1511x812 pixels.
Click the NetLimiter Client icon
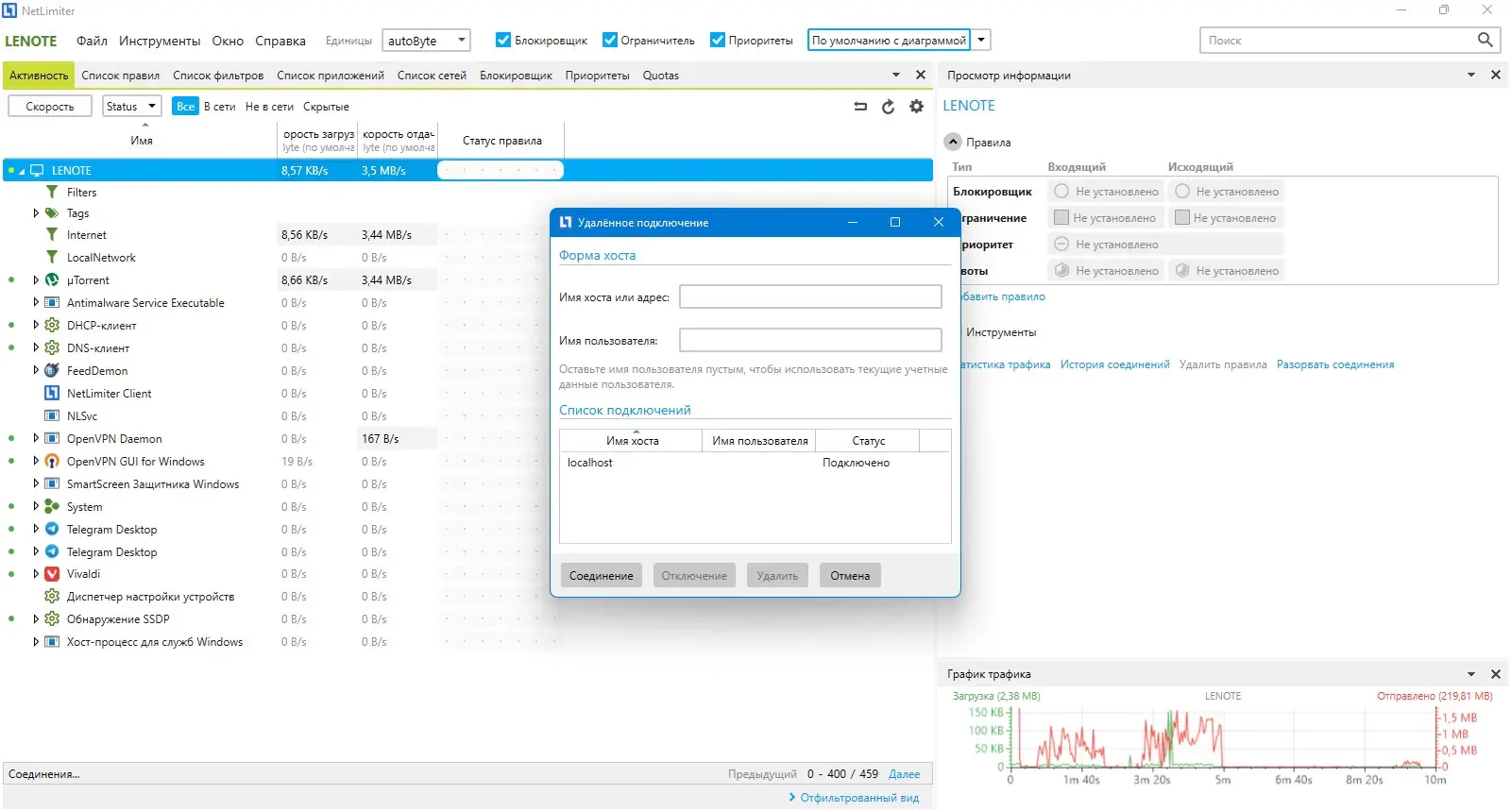[52, 394]
